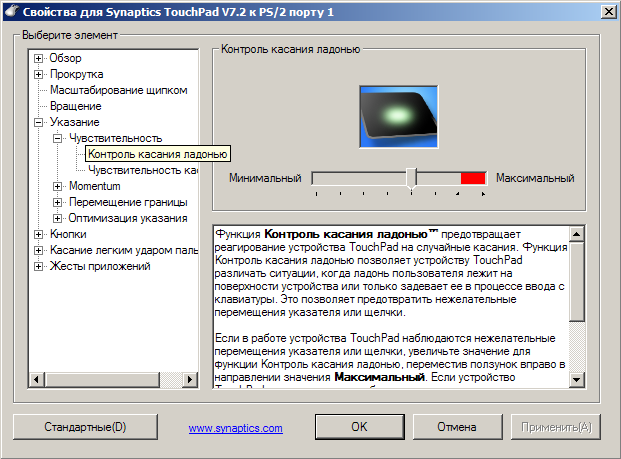The width and height of the screenshot is (621, 459).
Task: Select the Перемещение границы tree label
Action: (x=128, y=202)
